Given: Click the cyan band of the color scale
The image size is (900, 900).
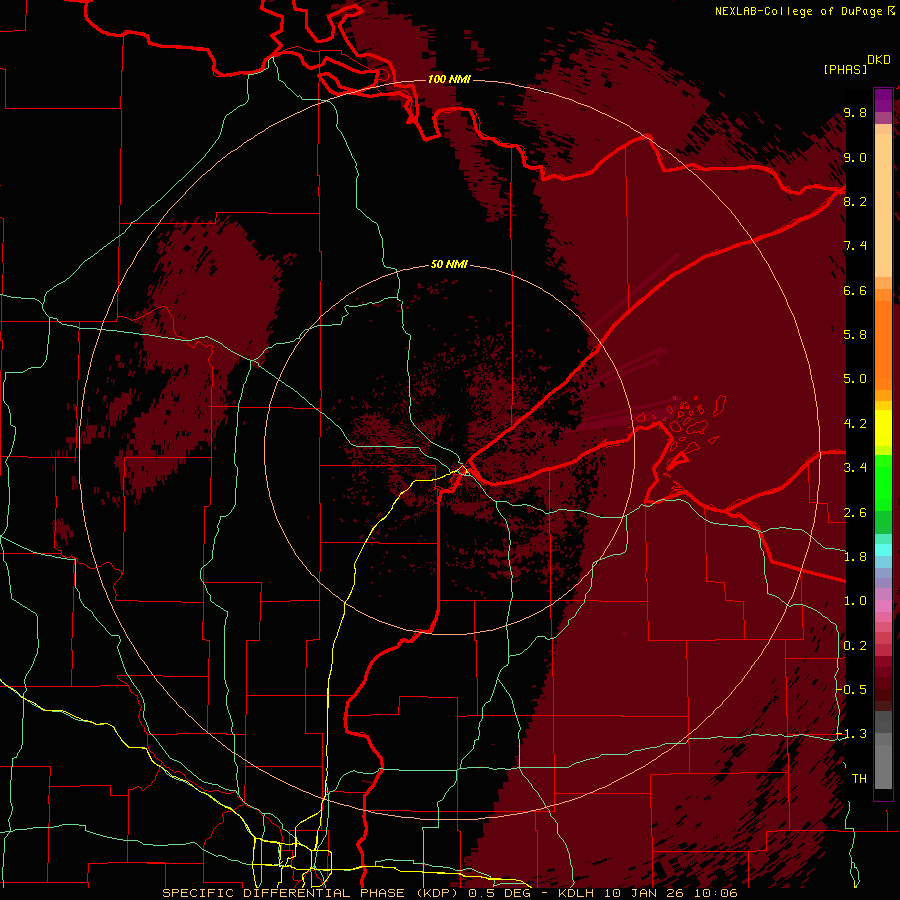Looking at the screenshot, I should pos(883,550).
